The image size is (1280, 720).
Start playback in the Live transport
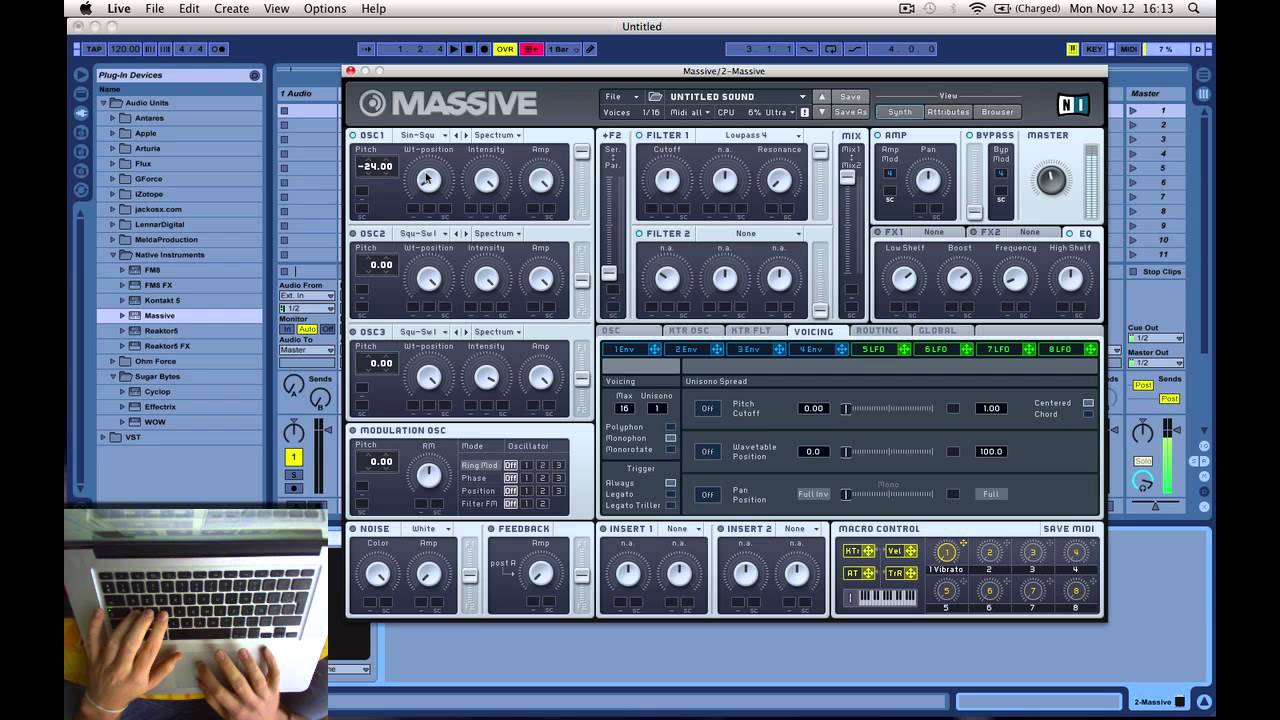(x=454, y=49)
